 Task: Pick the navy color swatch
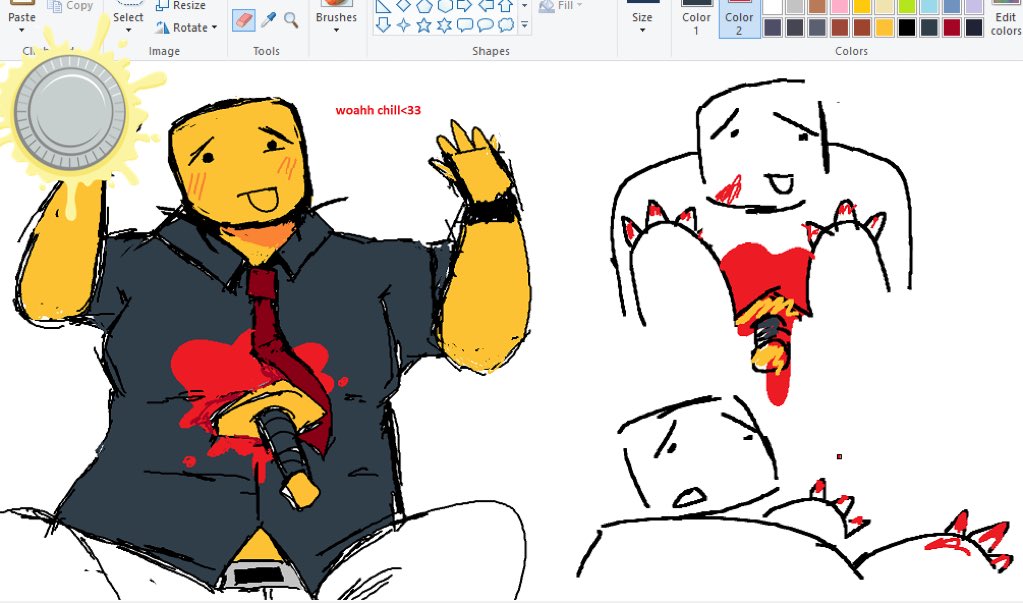tap(974, 27)
